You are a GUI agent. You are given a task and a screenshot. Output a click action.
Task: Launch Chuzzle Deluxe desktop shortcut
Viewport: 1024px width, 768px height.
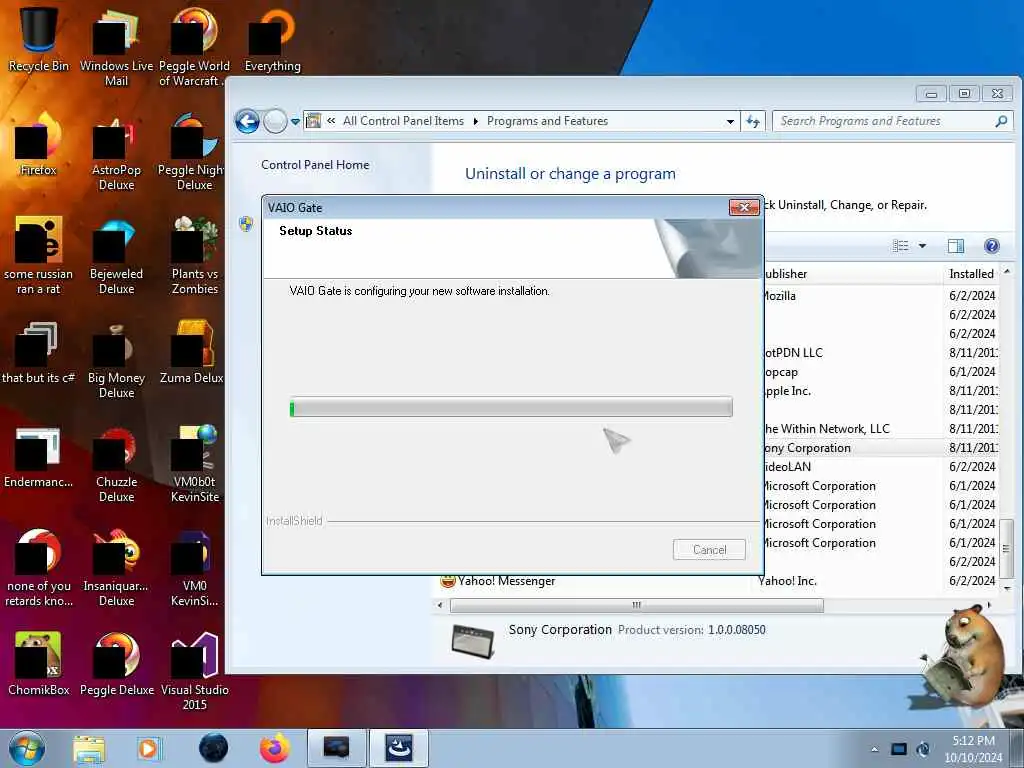pyautogui.click(x=116, y=464)
